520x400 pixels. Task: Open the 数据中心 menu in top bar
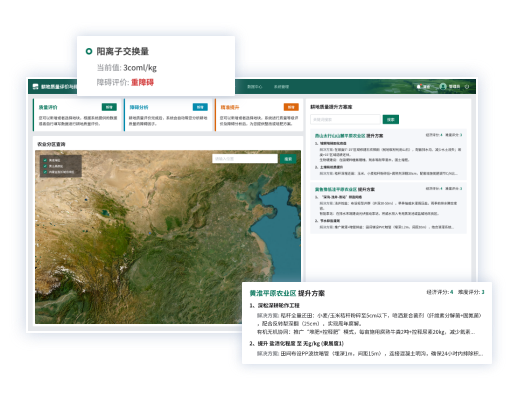tap(254, 87)
